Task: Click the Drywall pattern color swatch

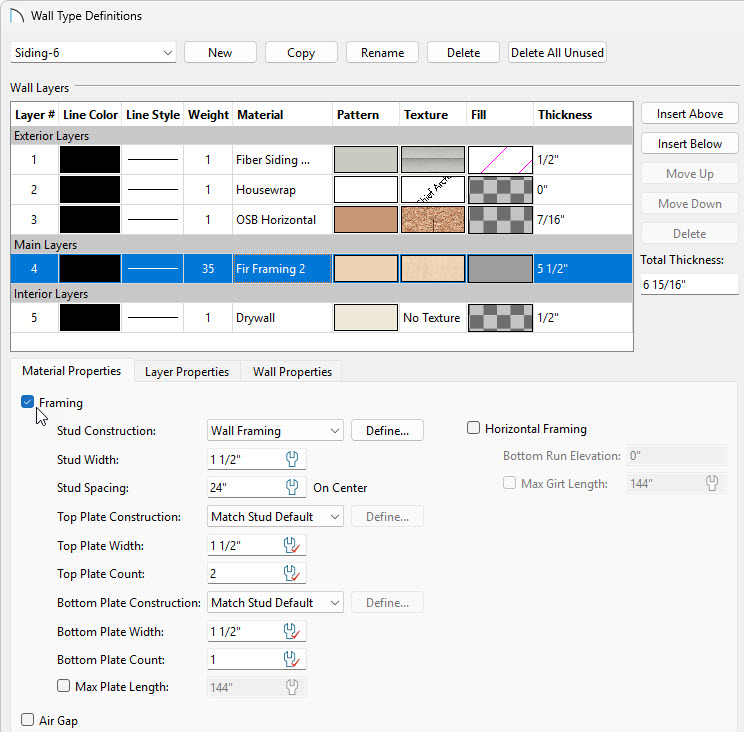Action: (366, 317)
